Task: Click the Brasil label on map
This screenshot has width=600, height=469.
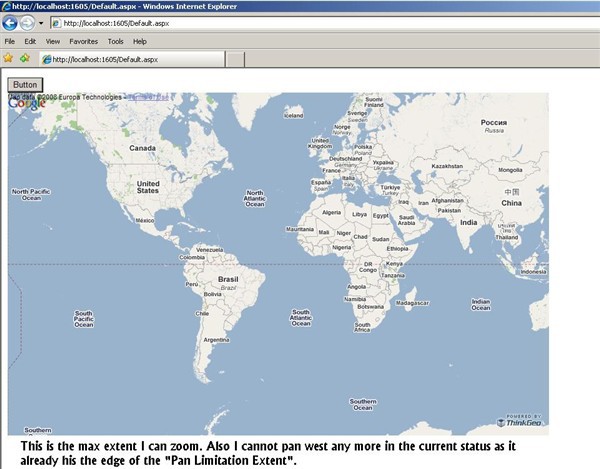Action: [228, 279]
